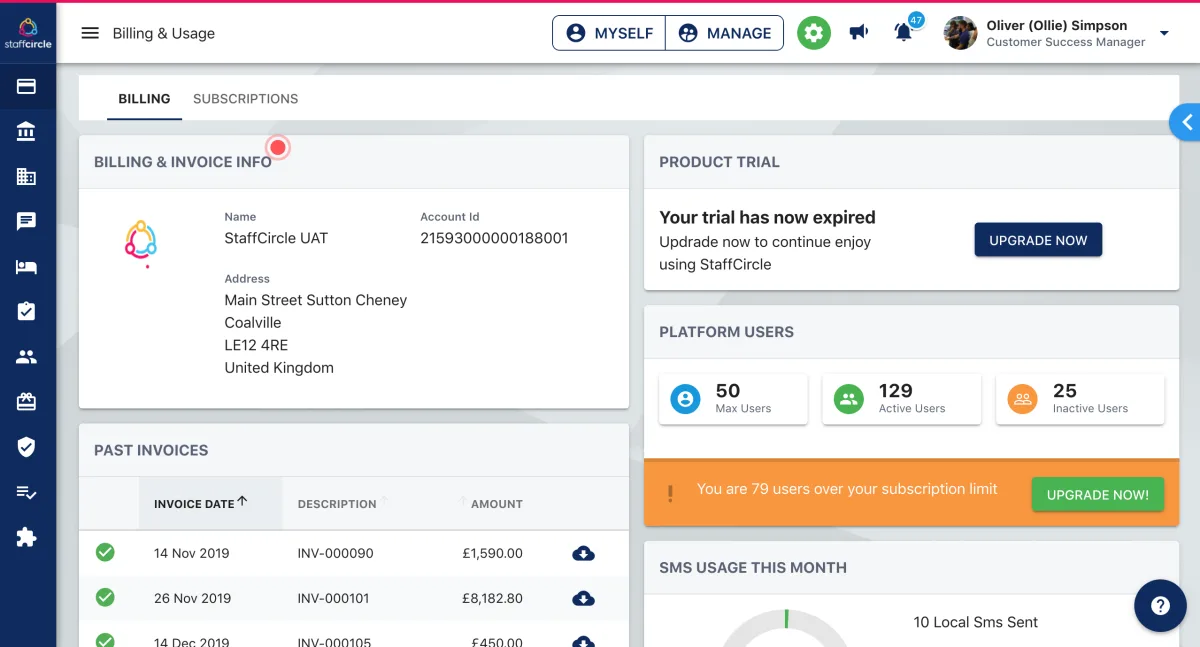Click the INV-000101 description
The width and height of the screenshot is (1200, 647).
click(x=333, y=598)
